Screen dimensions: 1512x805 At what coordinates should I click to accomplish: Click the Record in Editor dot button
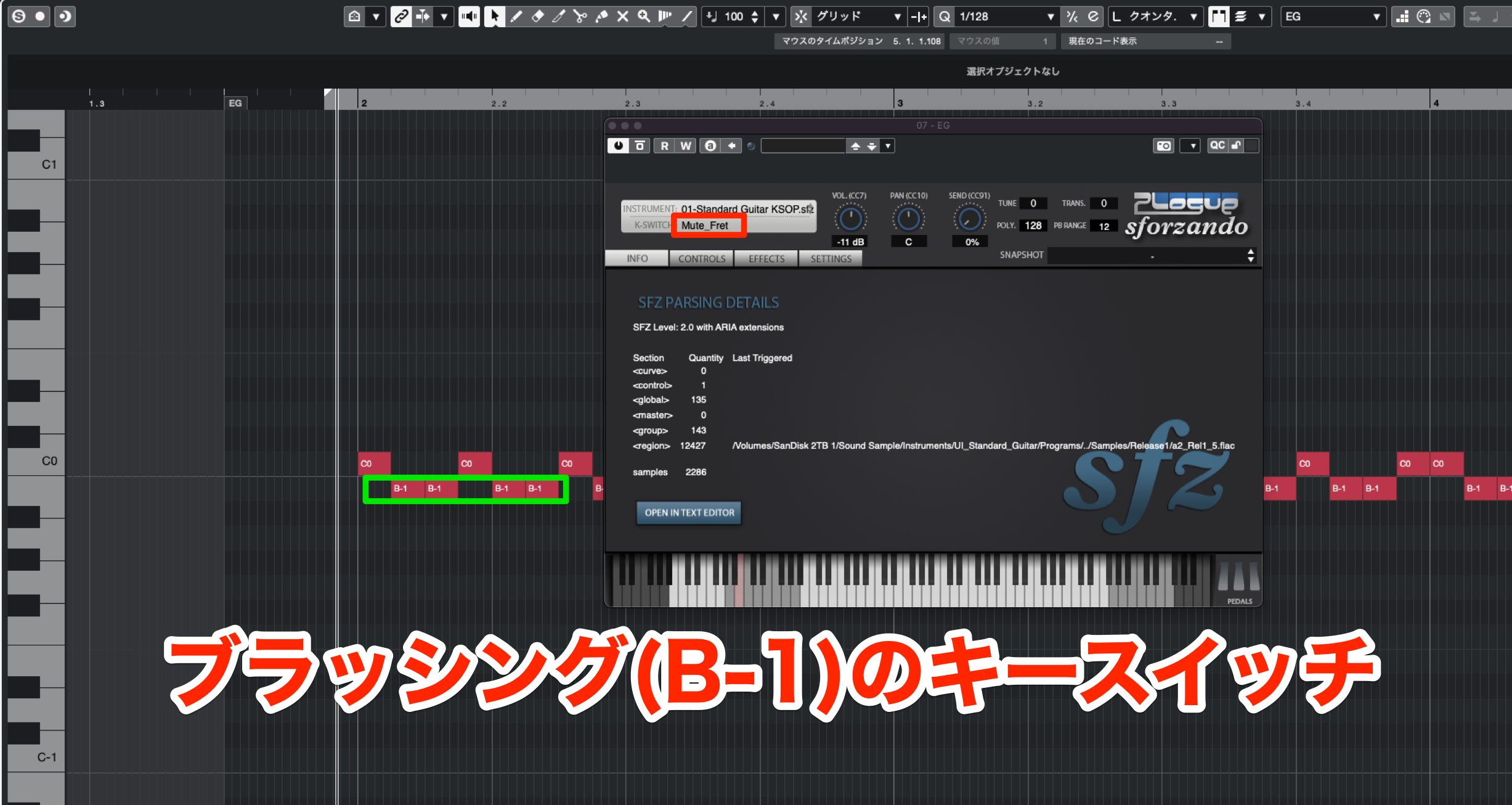click(40, 17)
